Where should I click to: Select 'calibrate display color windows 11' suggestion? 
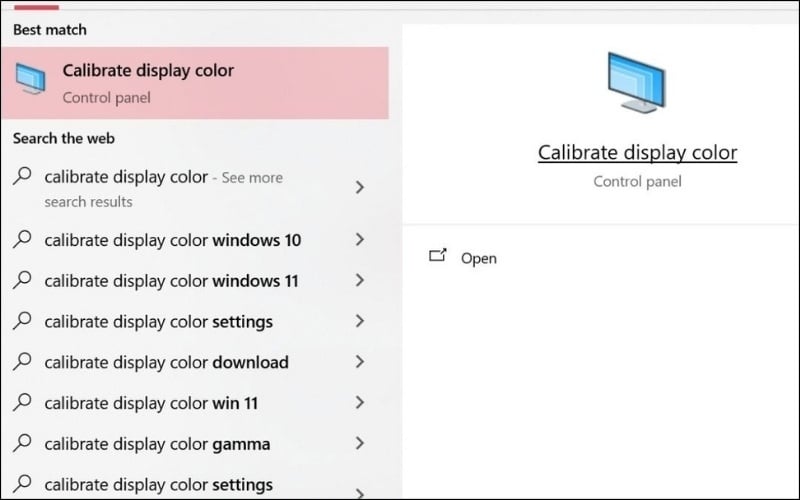(195, 281)
